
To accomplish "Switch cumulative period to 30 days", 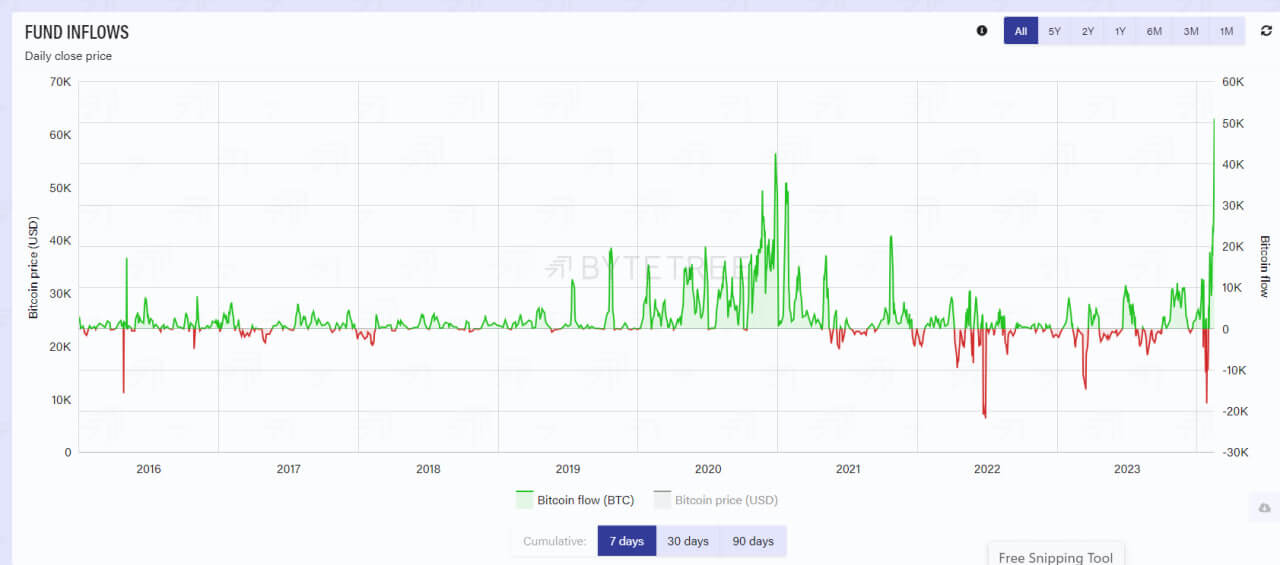I will [688, 541].
